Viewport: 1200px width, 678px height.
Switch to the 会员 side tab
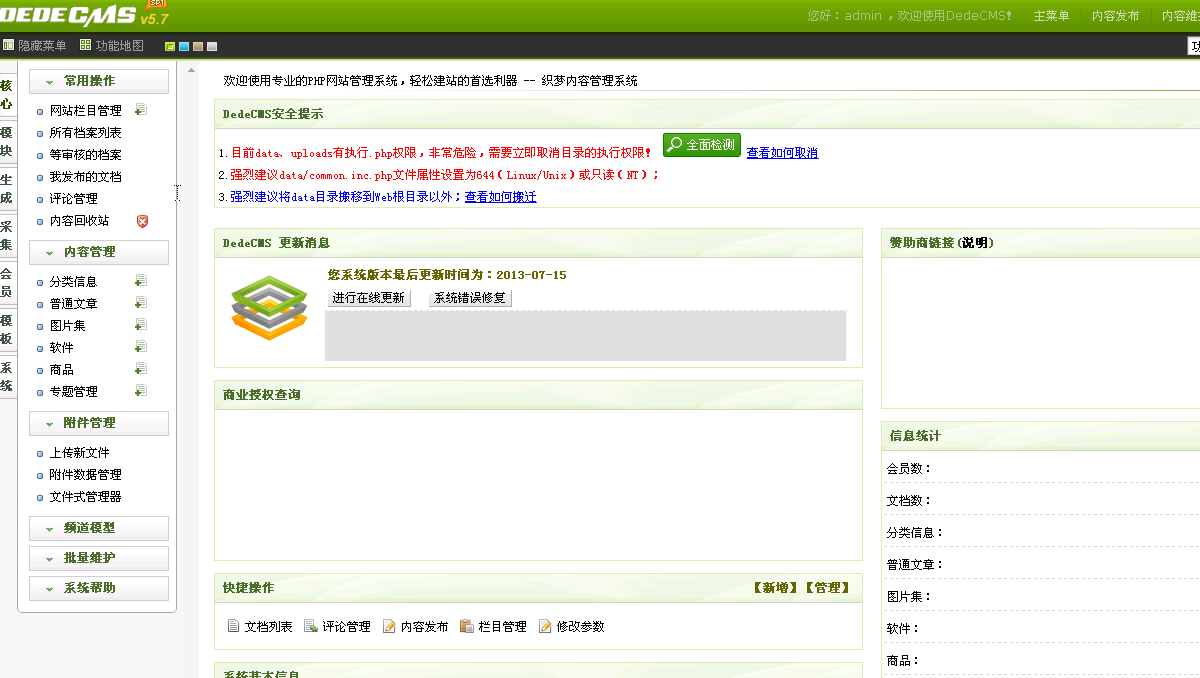(x=7, y=282)
